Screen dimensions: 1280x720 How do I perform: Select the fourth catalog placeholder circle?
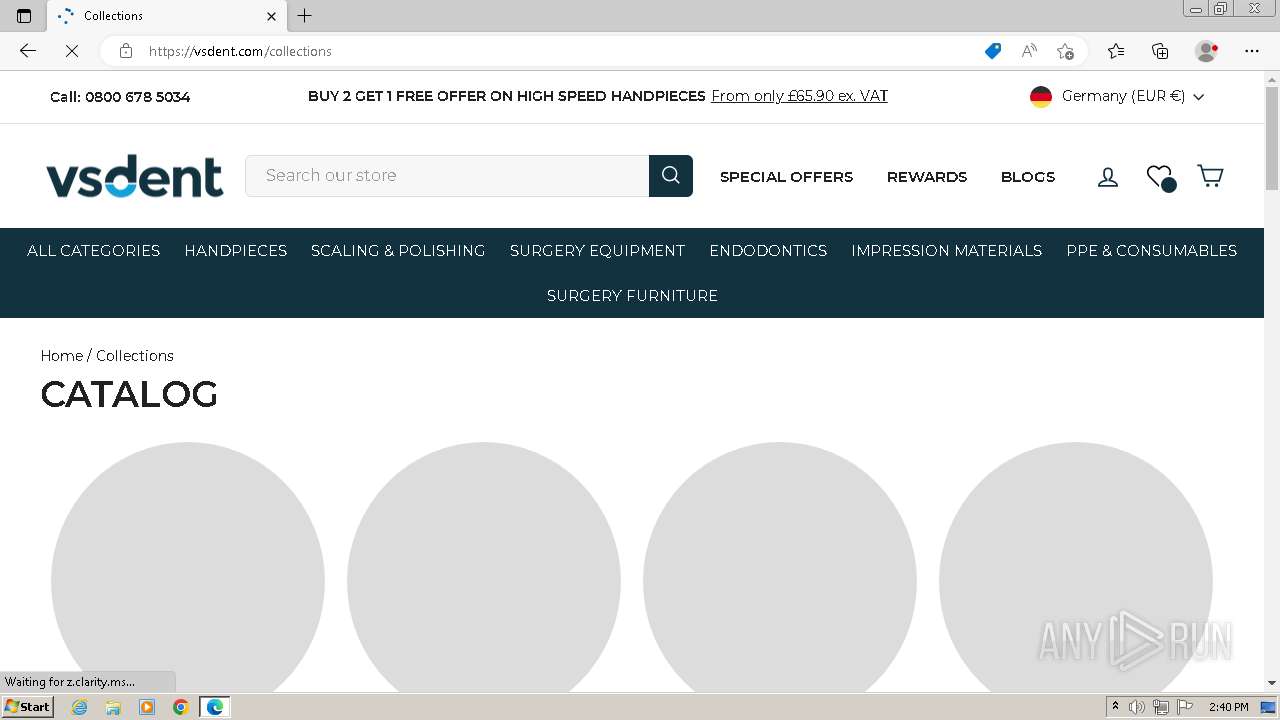[x=1076, y=567]
